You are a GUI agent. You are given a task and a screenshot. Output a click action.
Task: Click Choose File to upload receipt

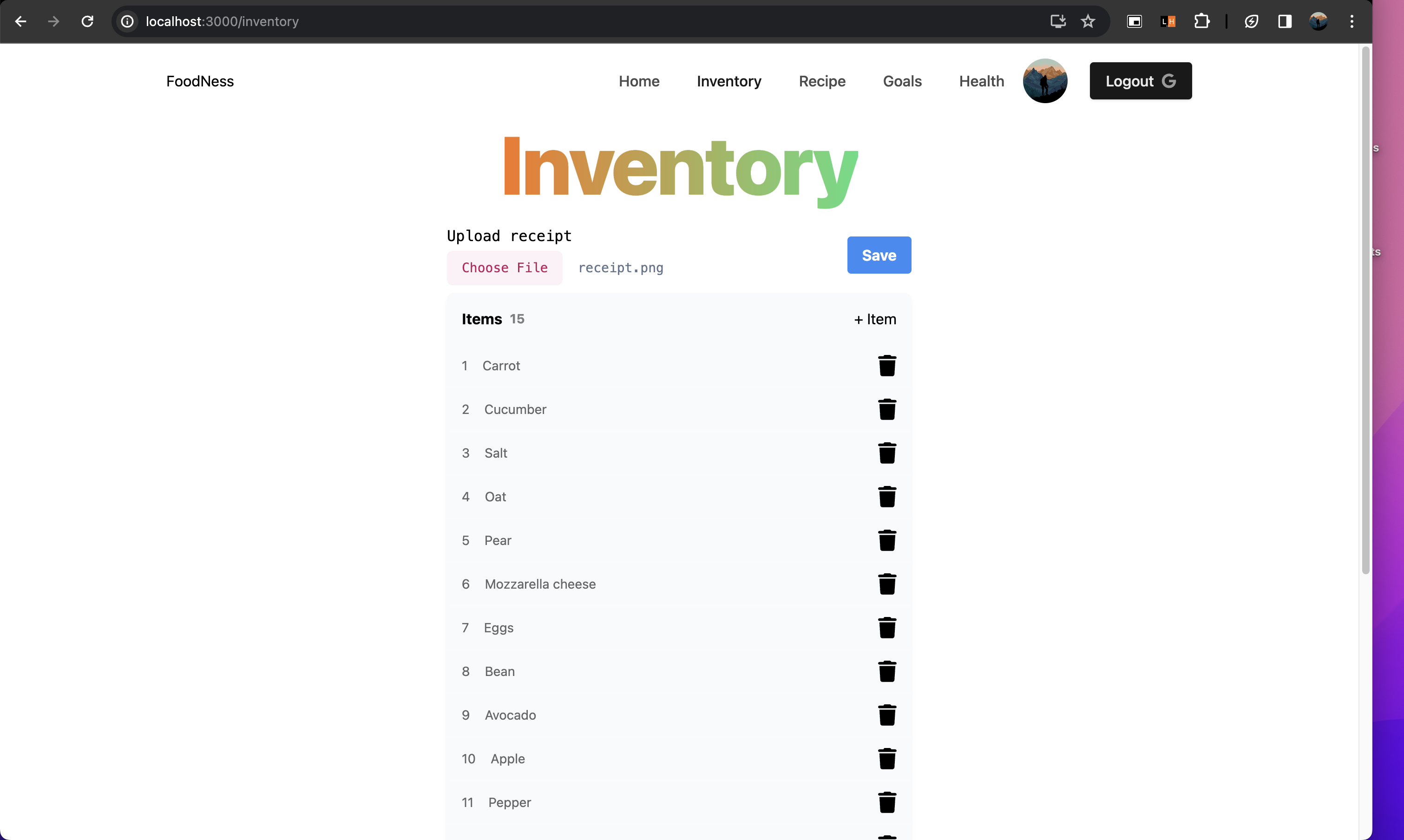(x=504, y=268)
